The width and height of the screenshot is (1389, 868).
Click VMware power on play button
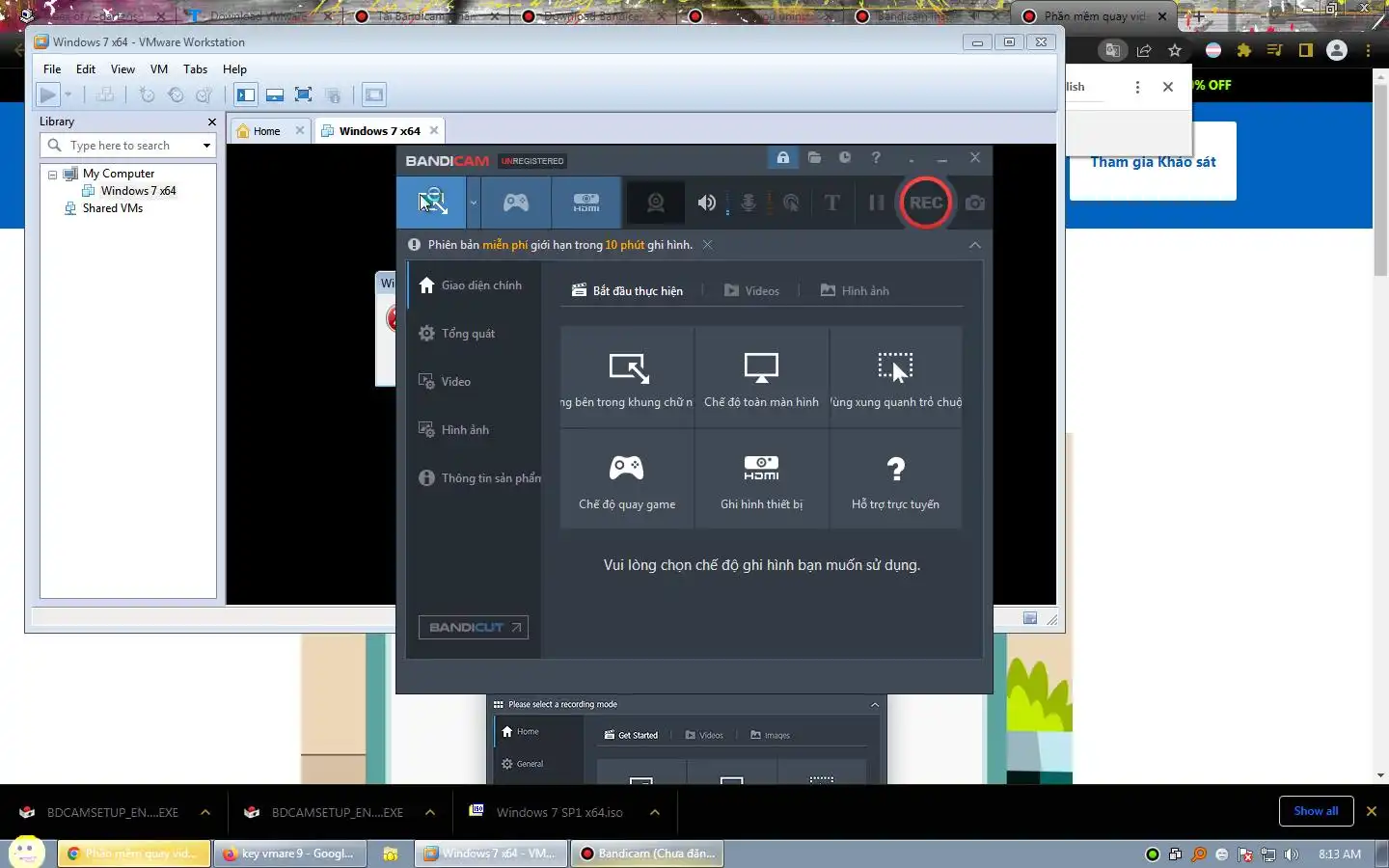point(47,95)
